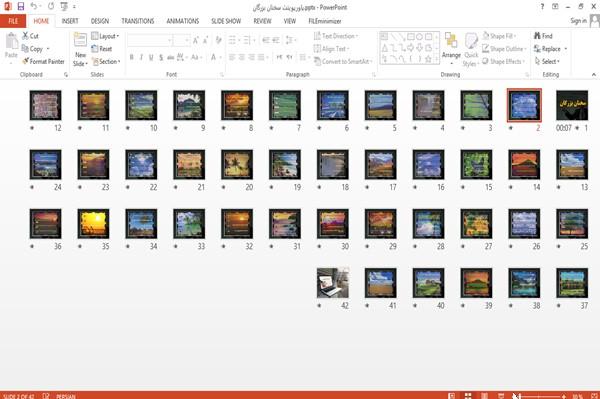
Task: Toggle Underline formatting
Action: (x=151, y=57)
